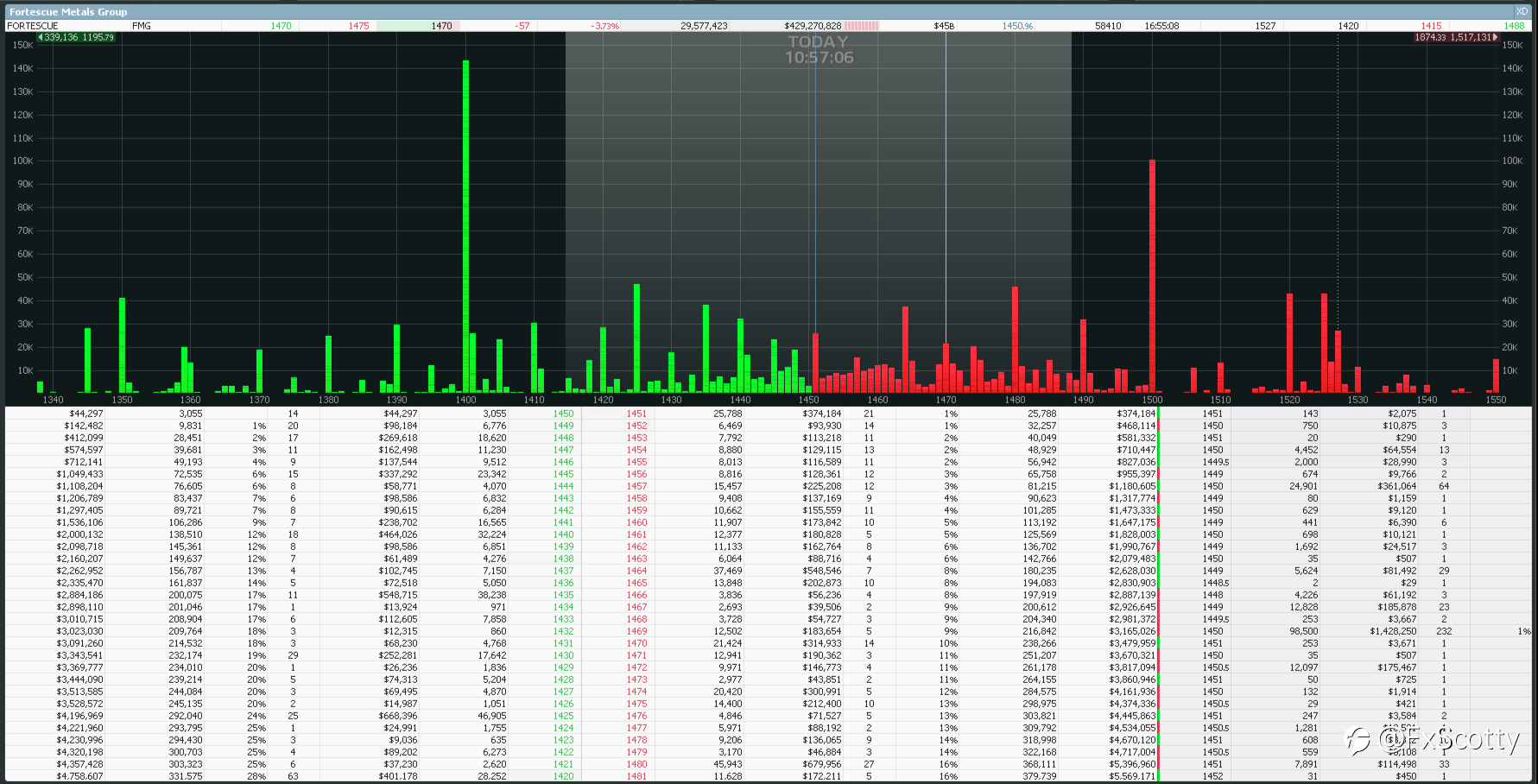Click the cumulative ask value $5,396,960

(1132, 764)
